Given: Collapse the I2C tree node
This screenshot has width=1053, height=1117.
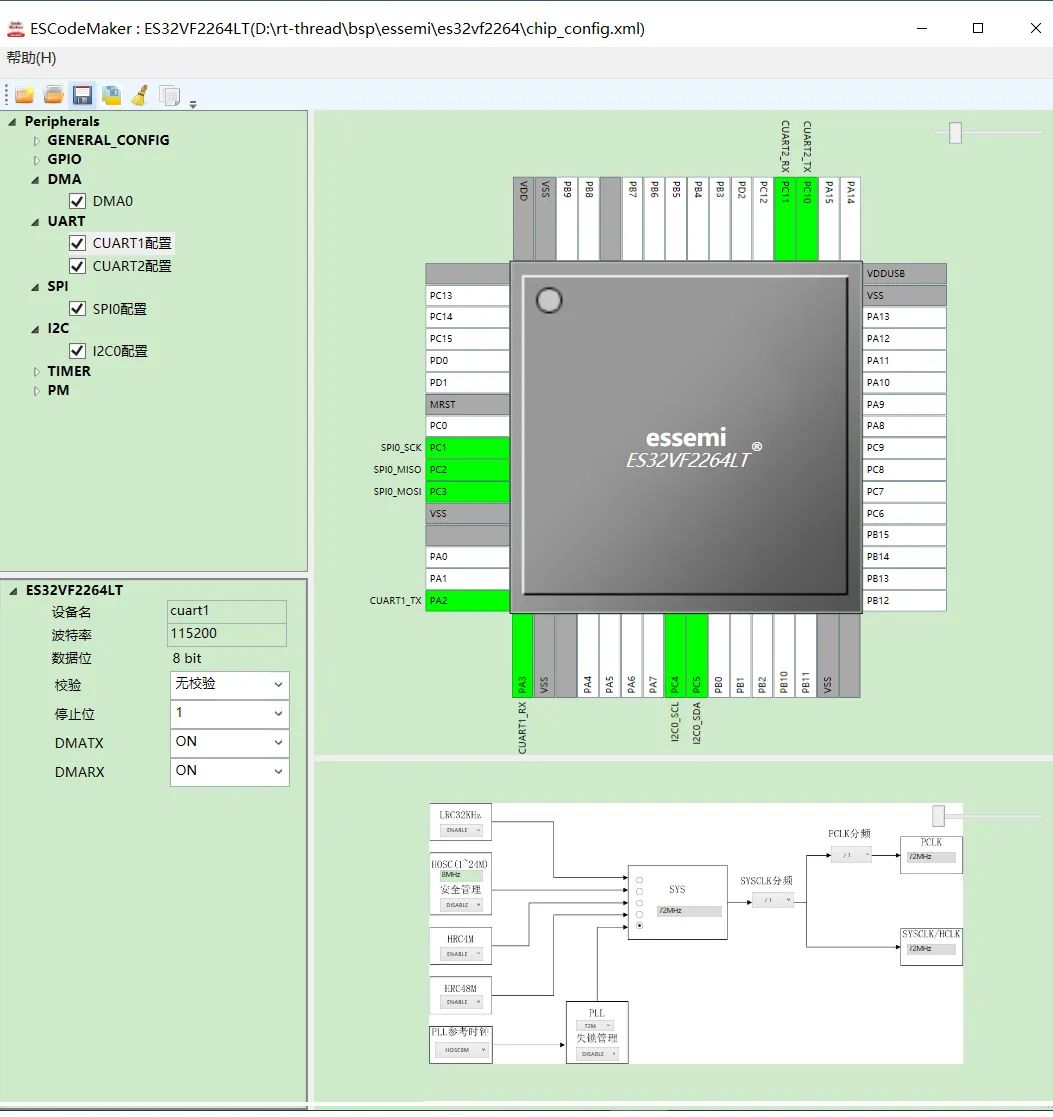Looking at the screenshot, I should point(35,329).
